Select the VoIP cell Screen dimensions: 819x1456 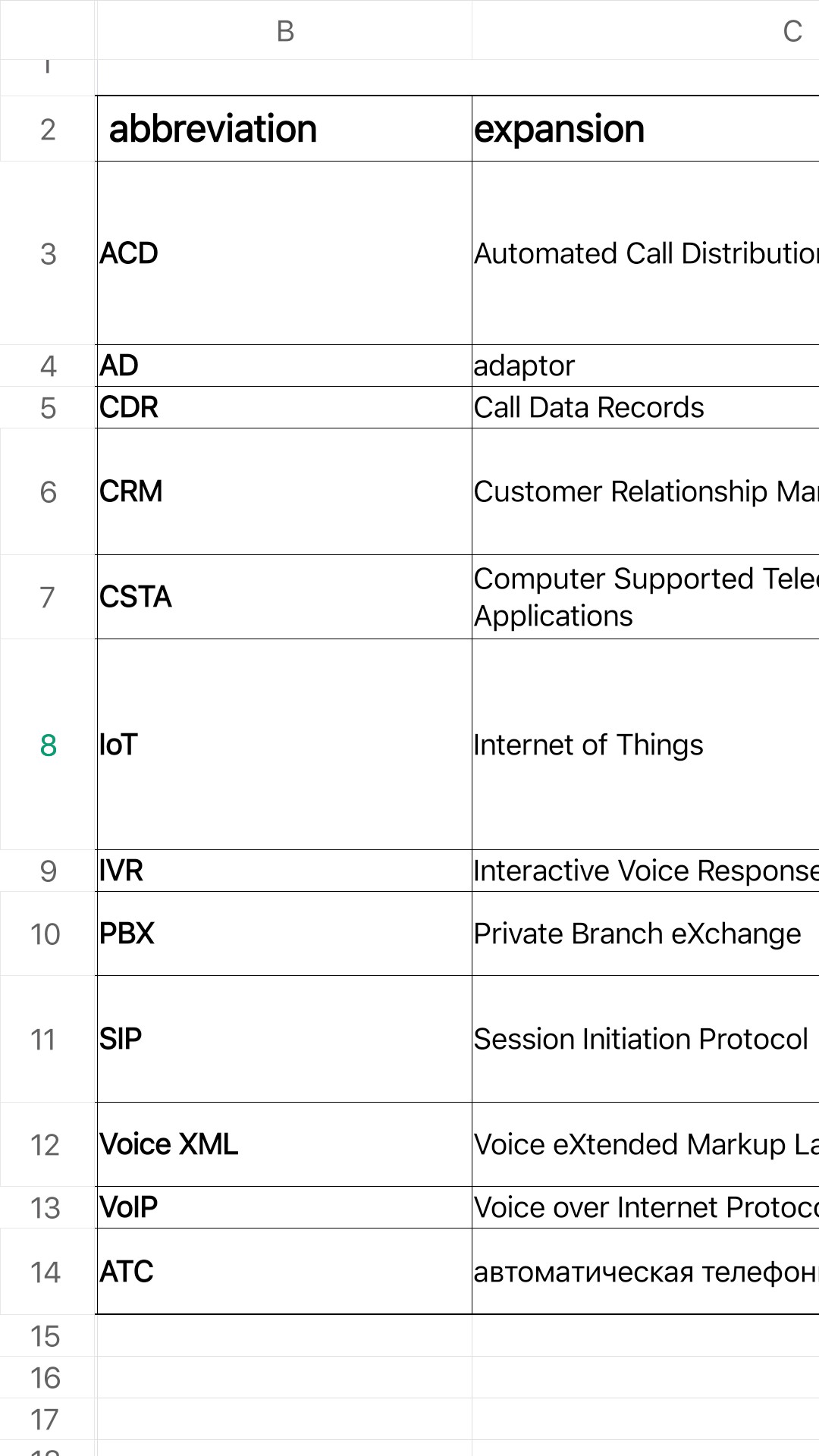point(284,1207)
